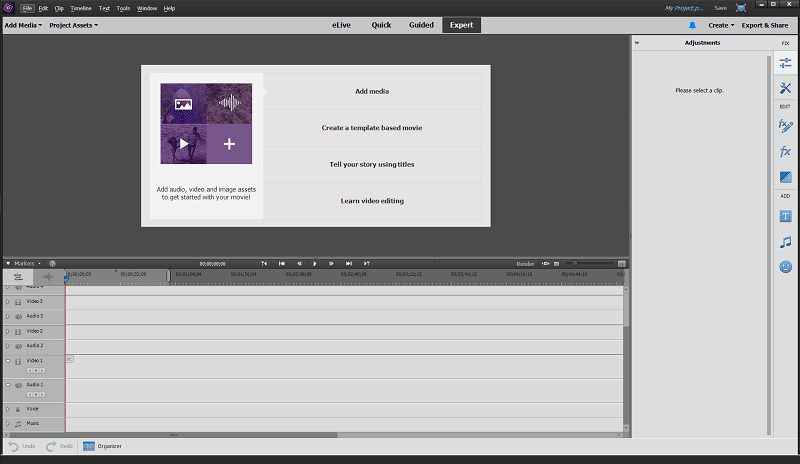Click the timeline zoom slider handle
Screen dimensions: 800x464
coord(574,263)
